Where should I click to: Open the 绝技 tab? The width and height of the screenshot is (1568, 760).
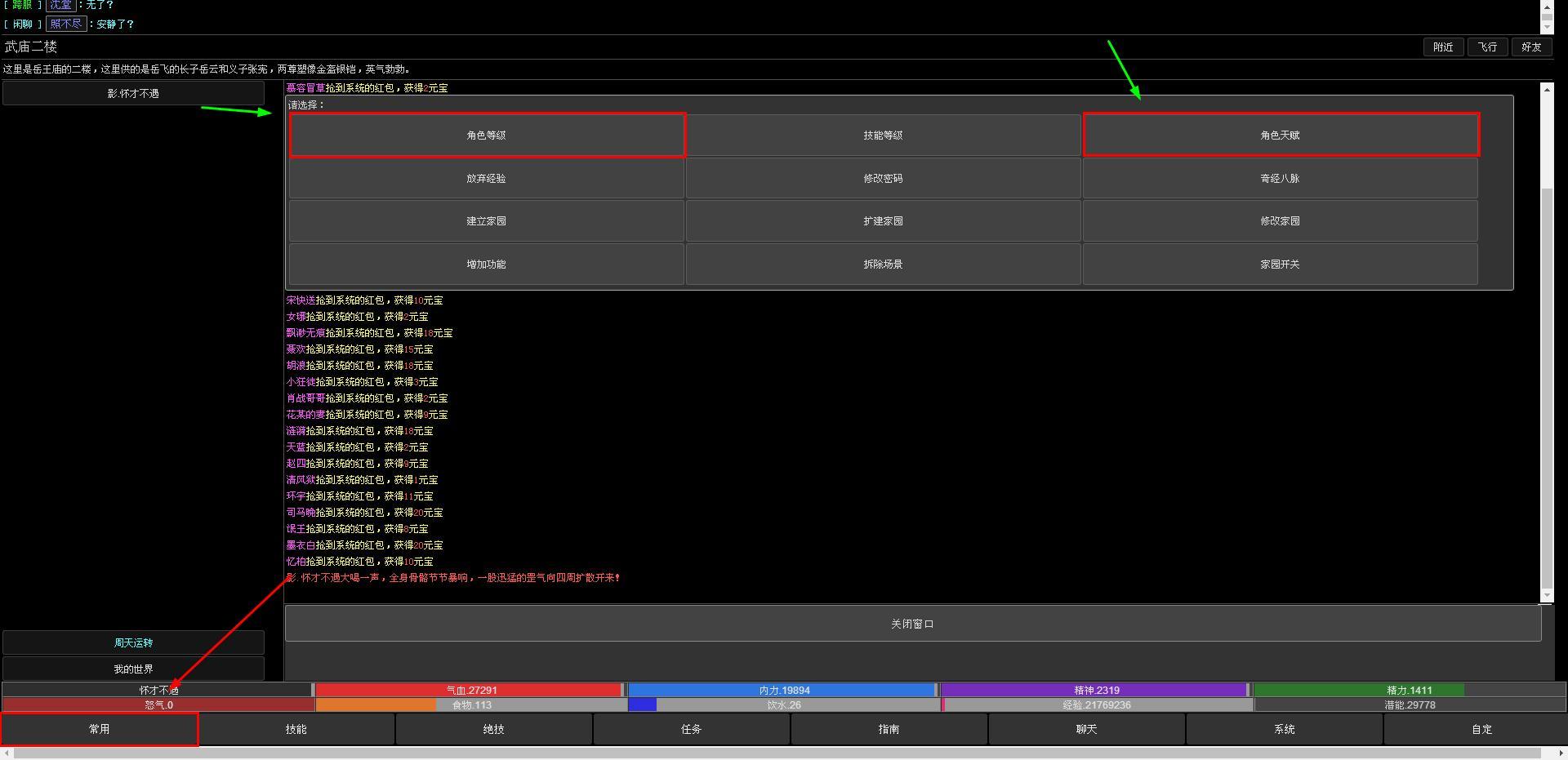pyautogui.click(x=494, y=729)
